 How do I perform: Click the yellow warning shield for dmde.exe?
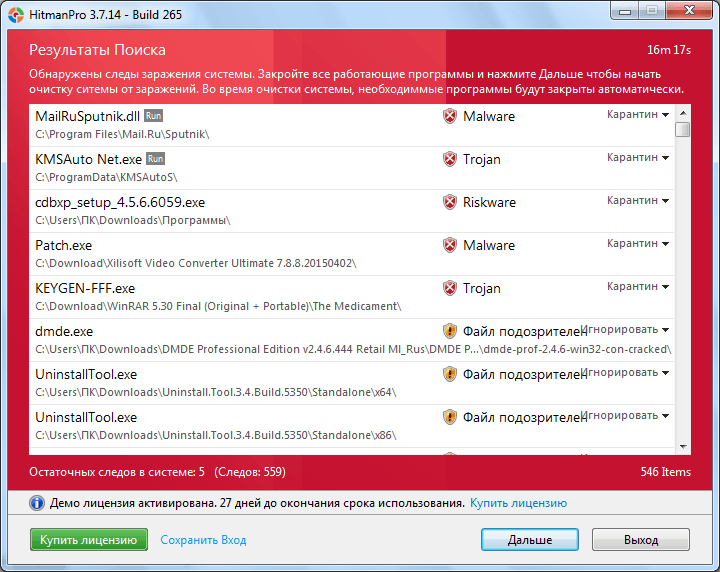pos(450,331)
